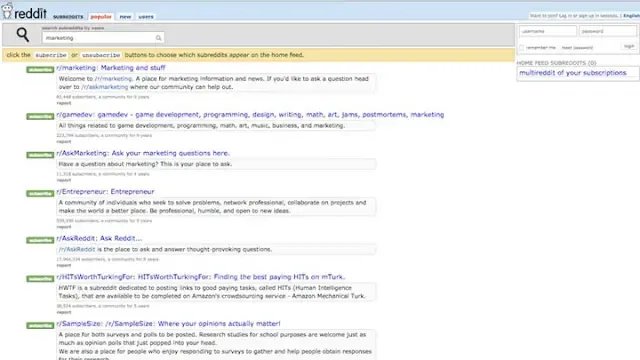The image size is (640, 360).
Task: Click the large magnifying glass search icon
Action: coord(22,35)
